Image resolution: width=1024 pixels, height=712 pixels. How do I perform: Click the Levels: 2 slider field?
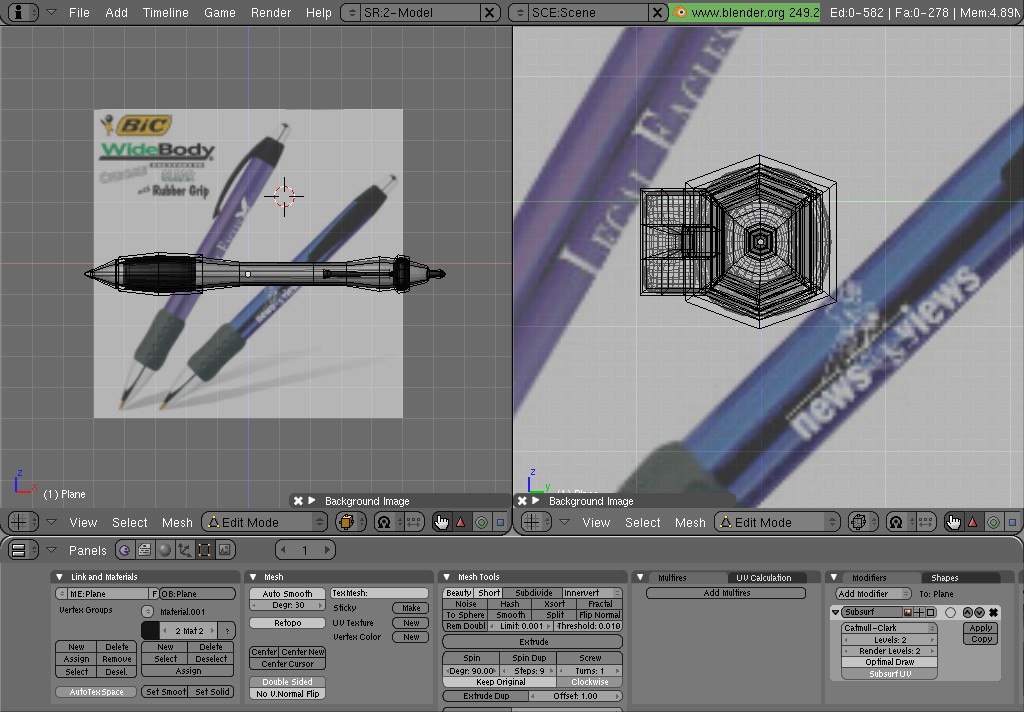889,639
